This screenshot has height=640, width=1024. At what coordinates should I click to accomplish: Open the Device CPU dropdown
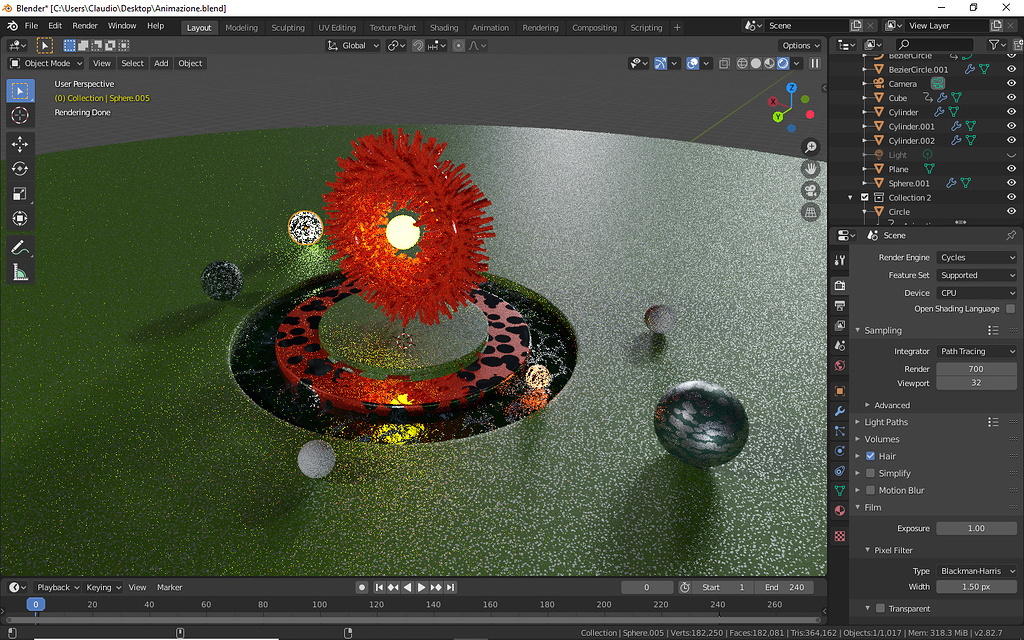click(x=977, y=293)
